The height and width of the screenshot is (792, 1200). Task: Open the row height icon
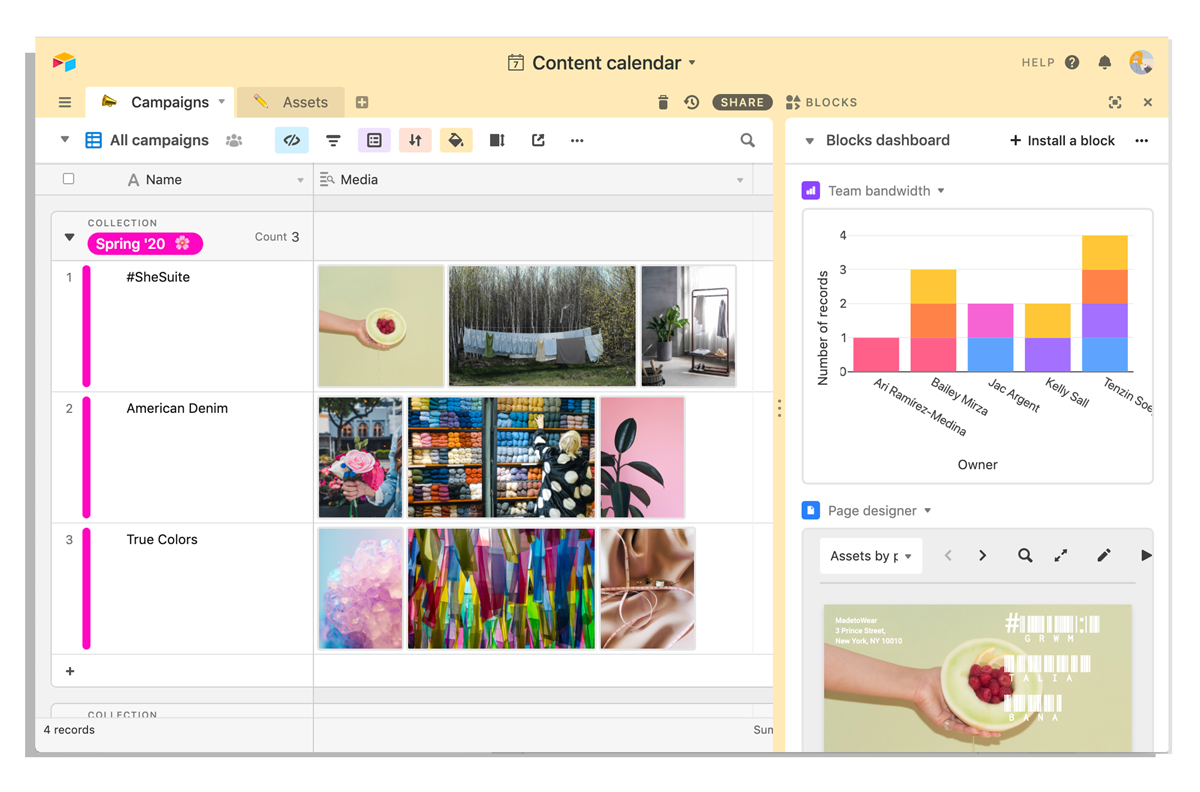pos(497,141)
